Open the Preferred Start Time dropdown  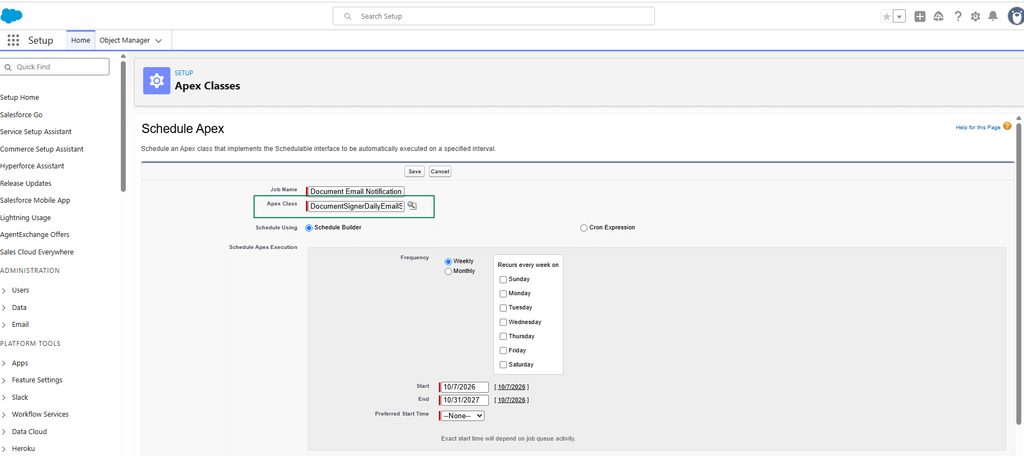[462, 415]
